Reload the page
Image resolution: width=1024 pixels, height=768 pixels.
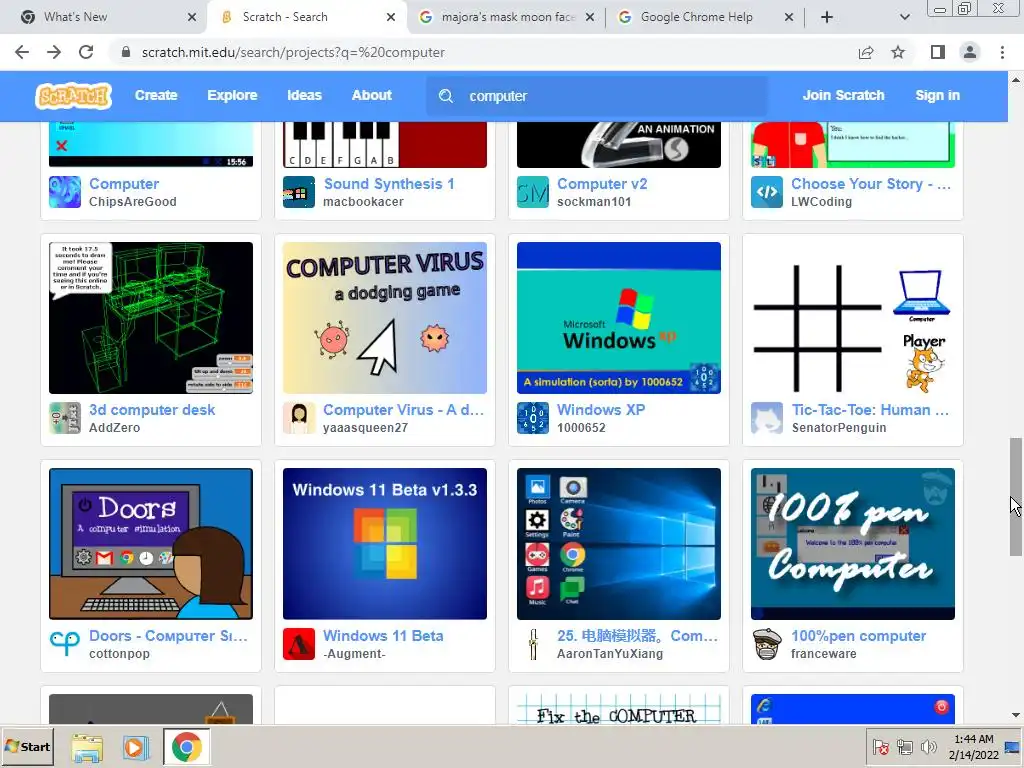86,52
